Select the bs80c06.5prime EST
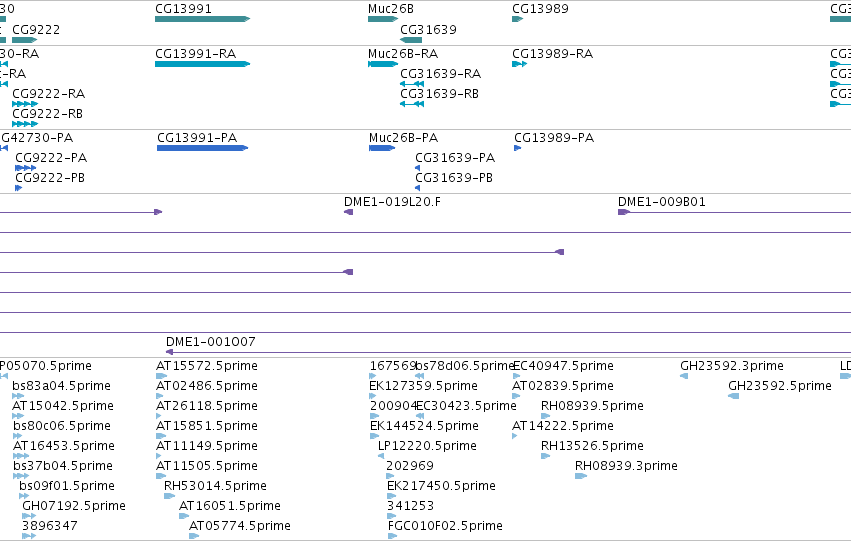This screenshot has height=541, width=851. pyautogui.click(x=17, y=436)
